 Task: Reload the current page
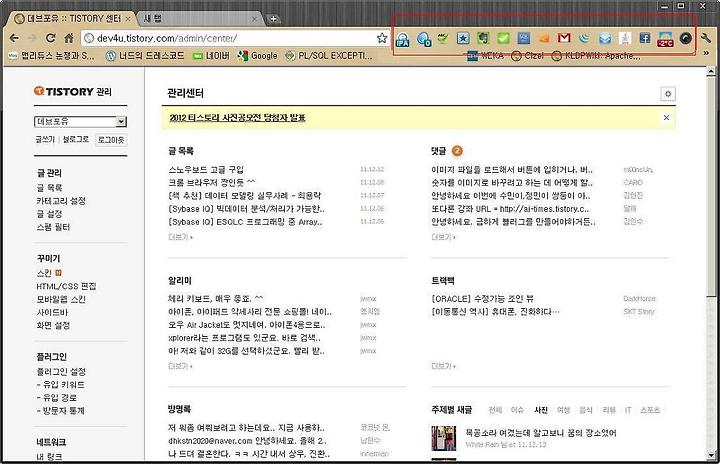click(51, 38)
